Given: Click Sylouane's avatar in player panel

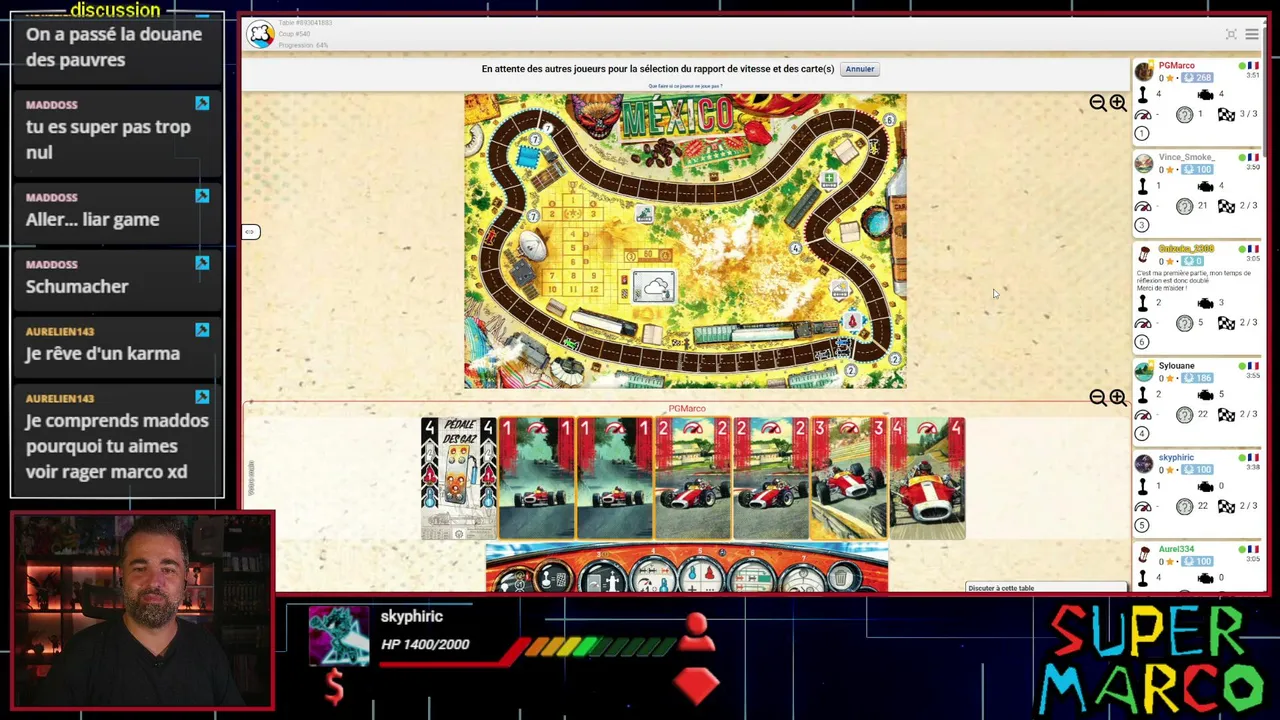Looking at the screenshot, I should [x=1144, y=372].
